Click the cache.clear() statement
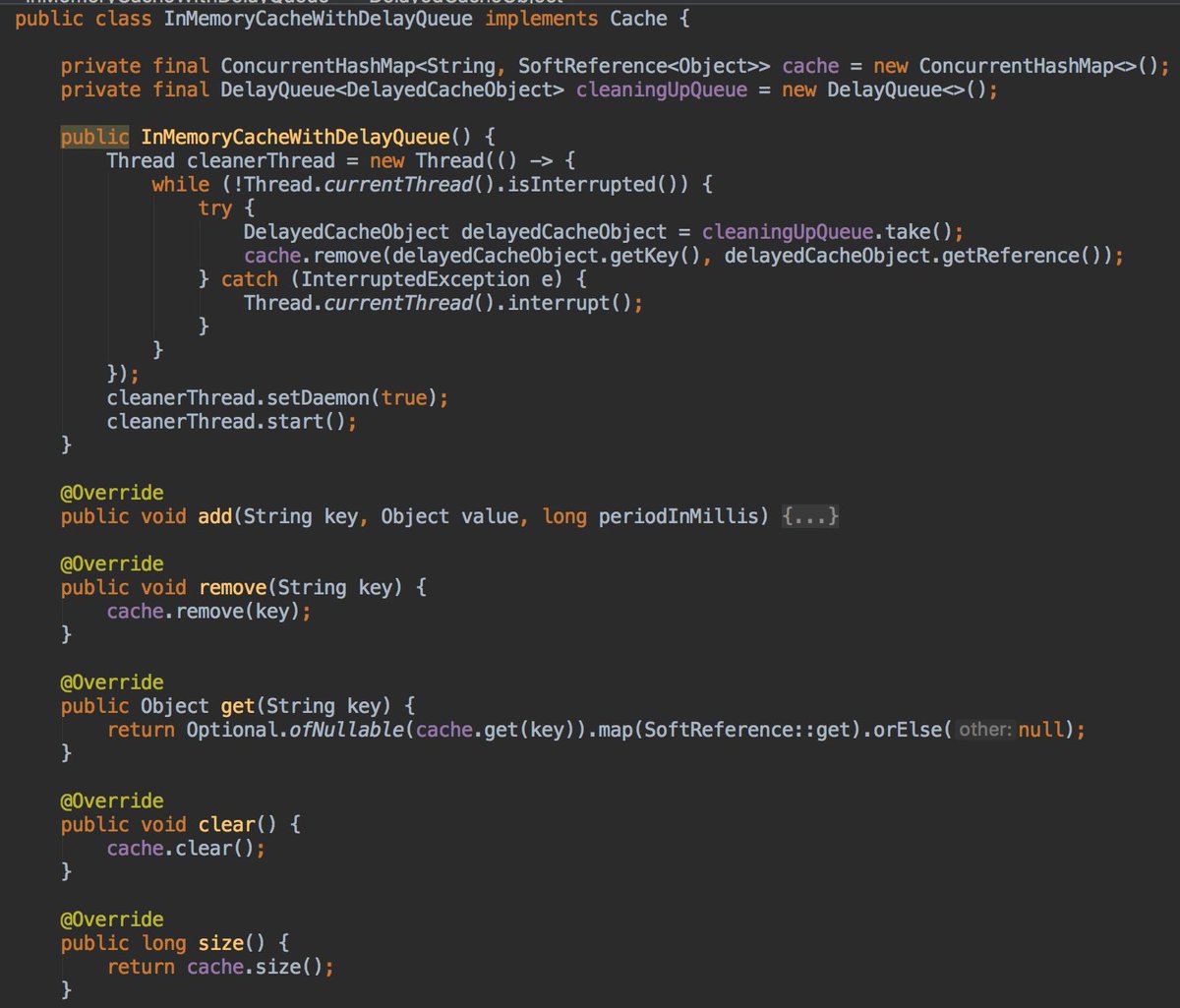This screenshot has height=1008, width=1180. click(x=186, y=848)
